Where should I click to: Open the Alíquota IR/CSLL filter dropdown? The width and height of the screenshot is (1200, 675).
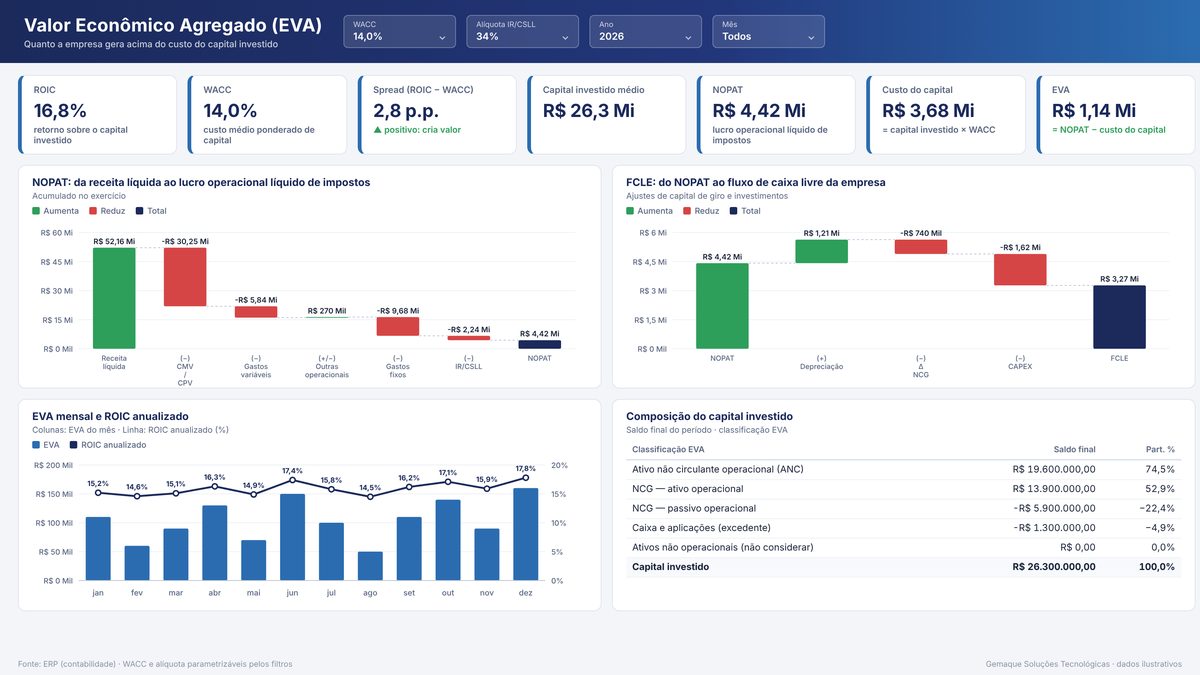(522, 31)
